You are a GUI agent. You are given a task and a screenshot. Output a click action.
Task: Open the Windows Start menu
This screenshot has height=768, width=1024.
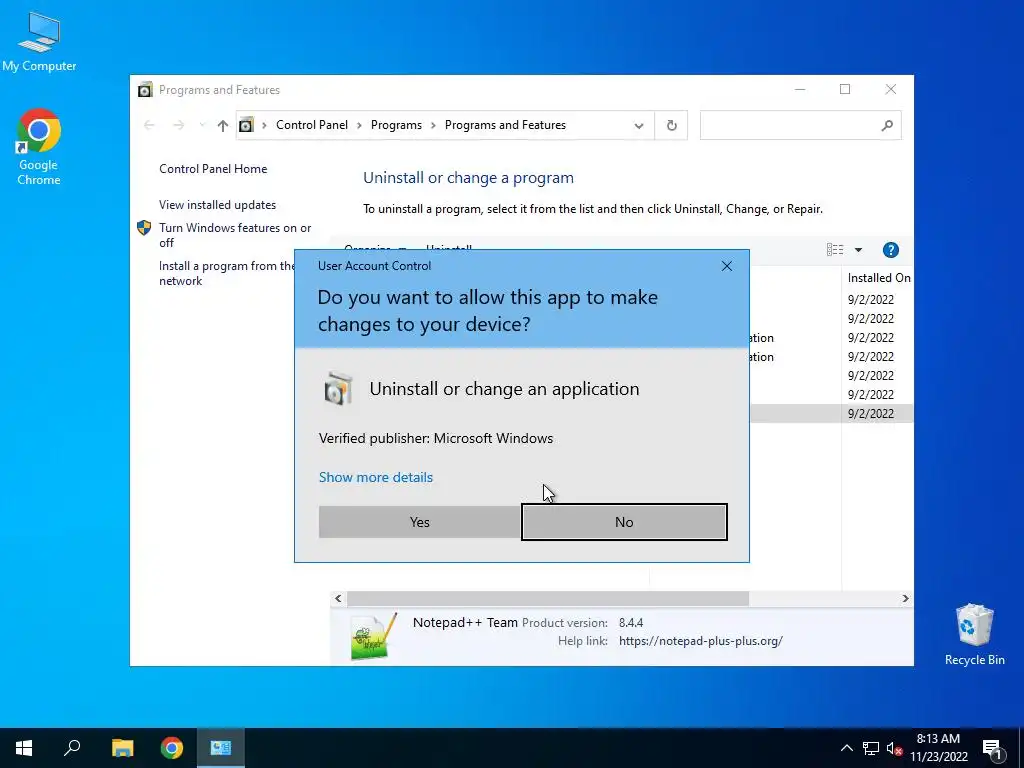click(24, 748)
